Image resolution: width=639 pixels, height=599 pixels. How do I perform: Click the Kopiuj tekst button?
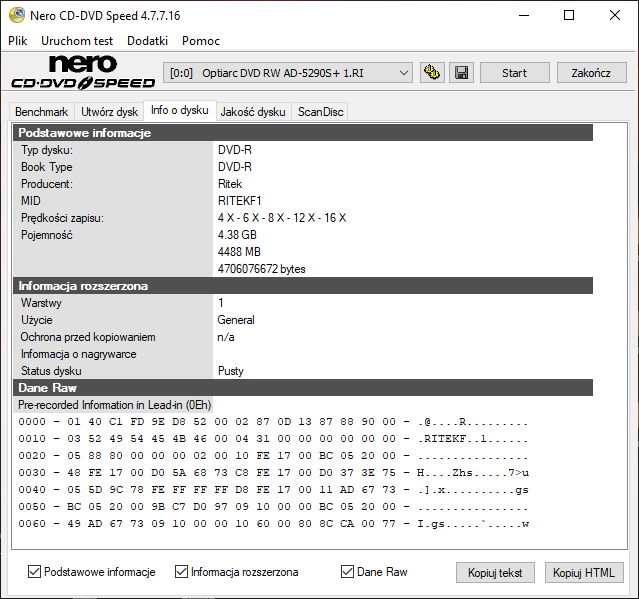[x=495, y=573]
